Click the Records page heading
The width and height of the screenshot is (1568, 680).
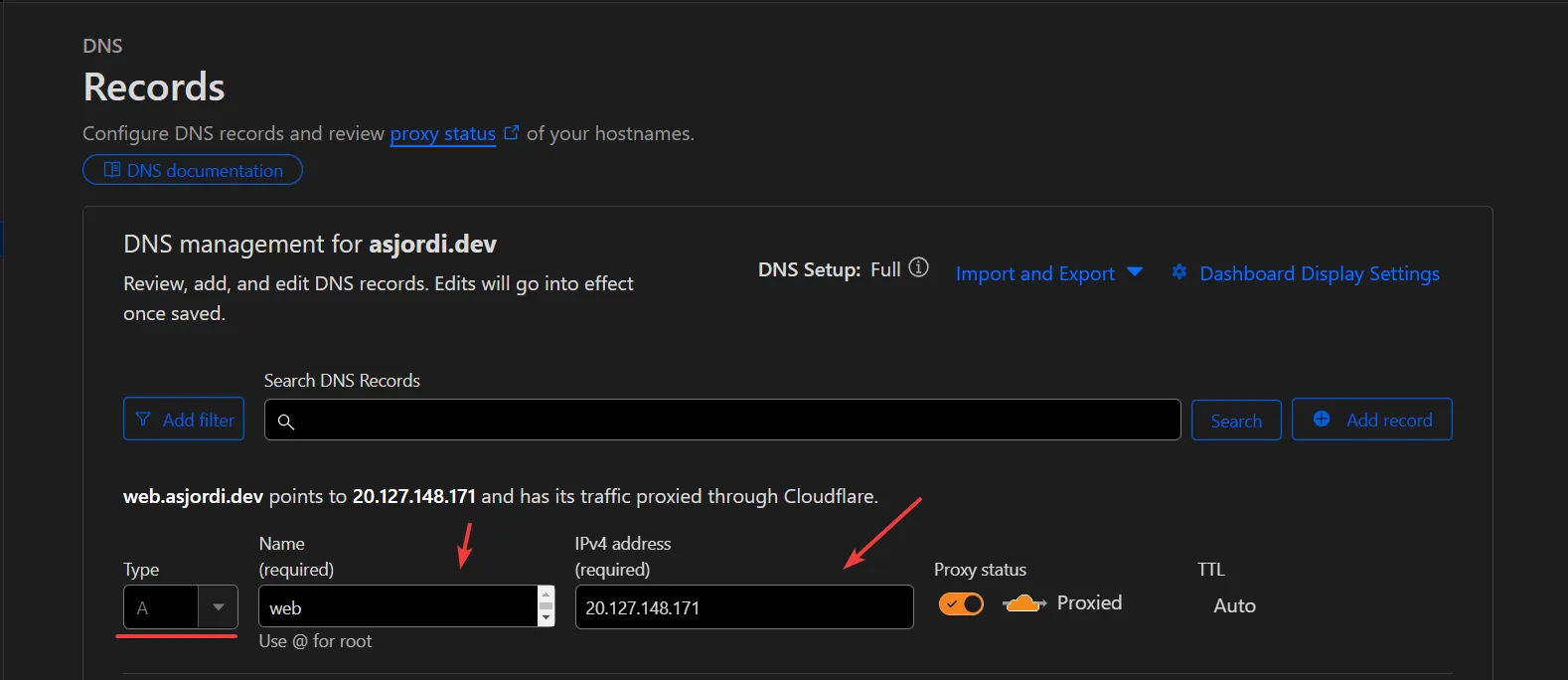[154, 87]
